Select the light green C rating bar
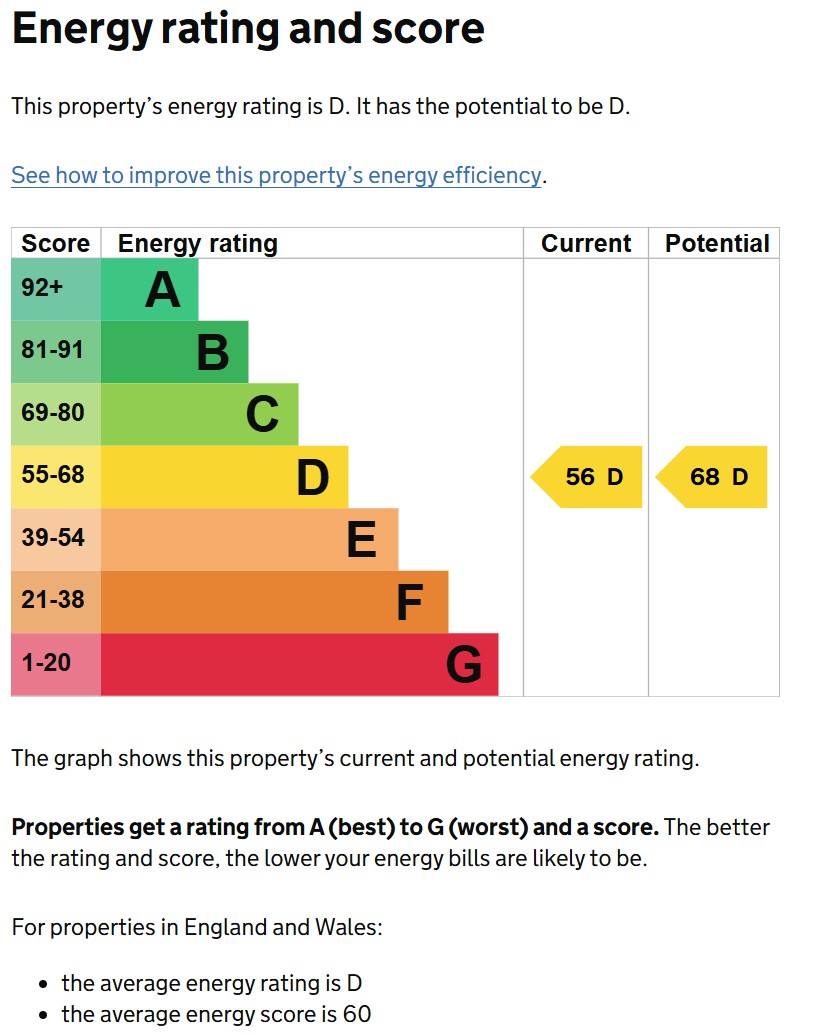 pyautogui.click(x=199, y=414)
